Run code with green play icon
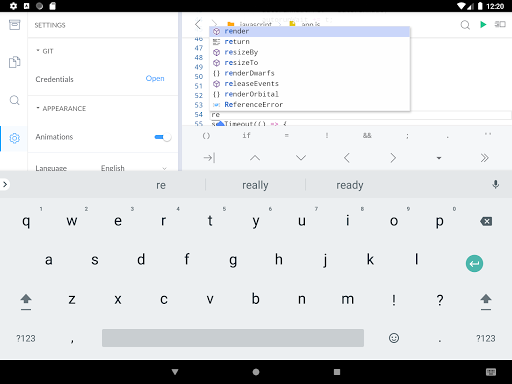Image resolution: width=512 pixels, height=384 pixels. coord(483,24)
